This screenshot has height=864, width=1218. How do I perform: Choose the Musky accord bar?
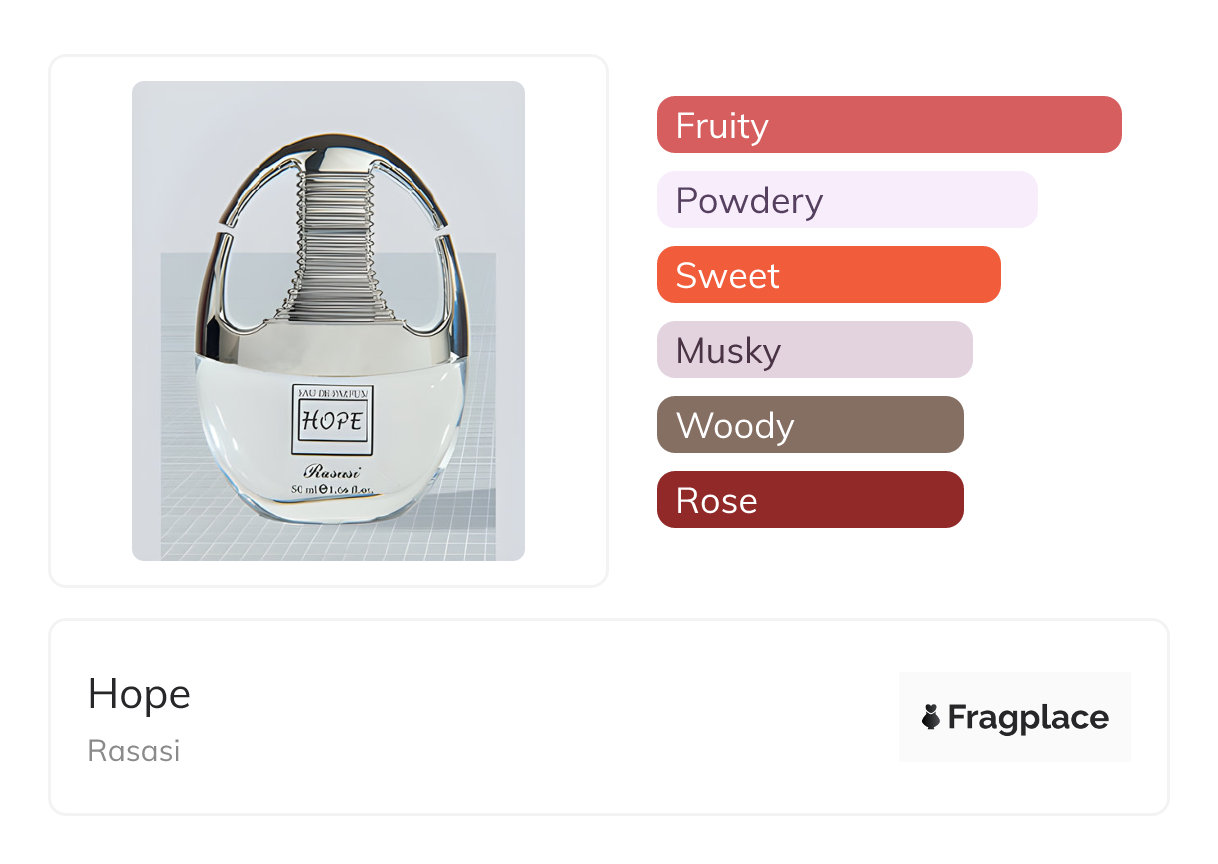click(814, 350)
